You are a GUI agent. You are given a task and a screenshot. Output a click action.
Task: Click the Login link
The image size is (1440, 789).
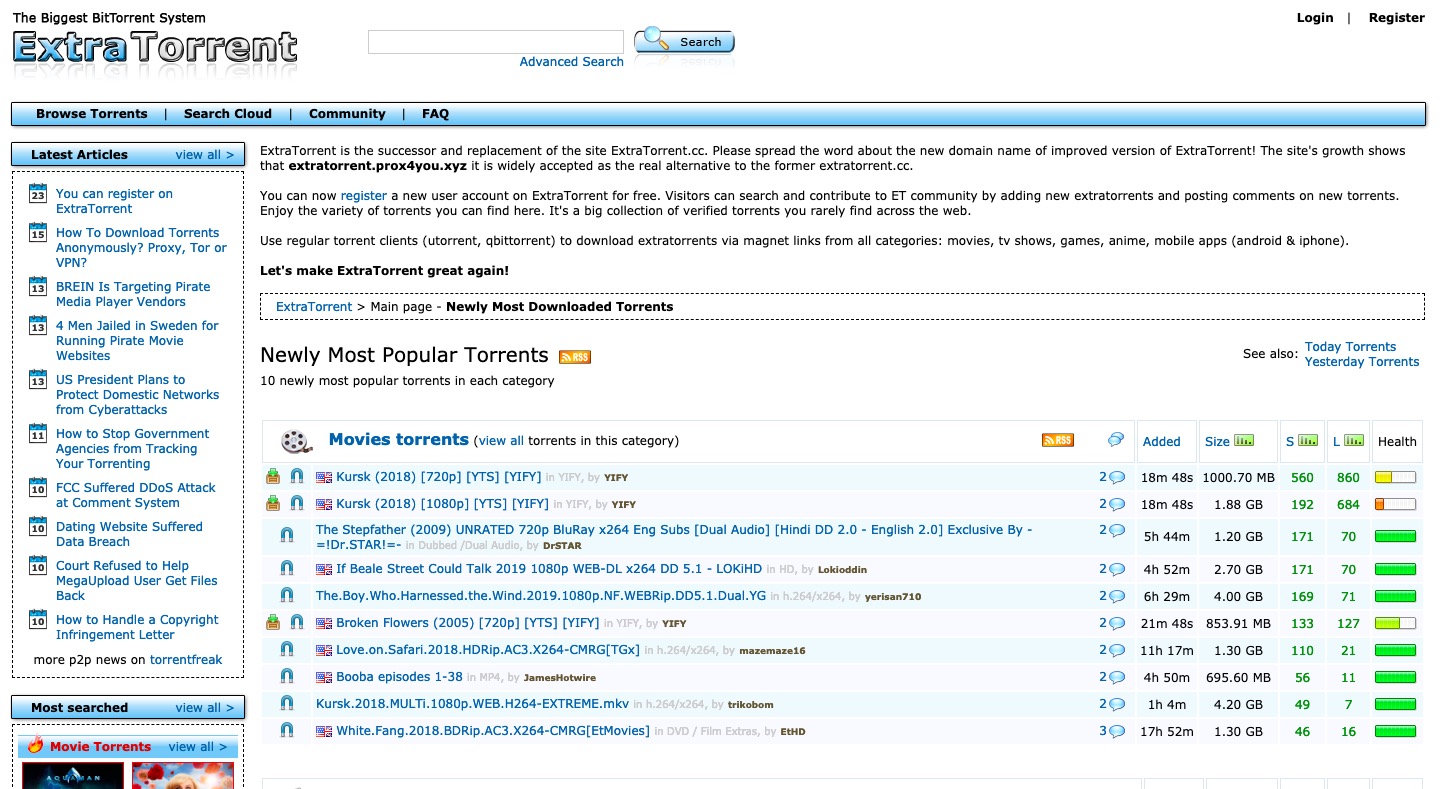(x=1315, y=18)
